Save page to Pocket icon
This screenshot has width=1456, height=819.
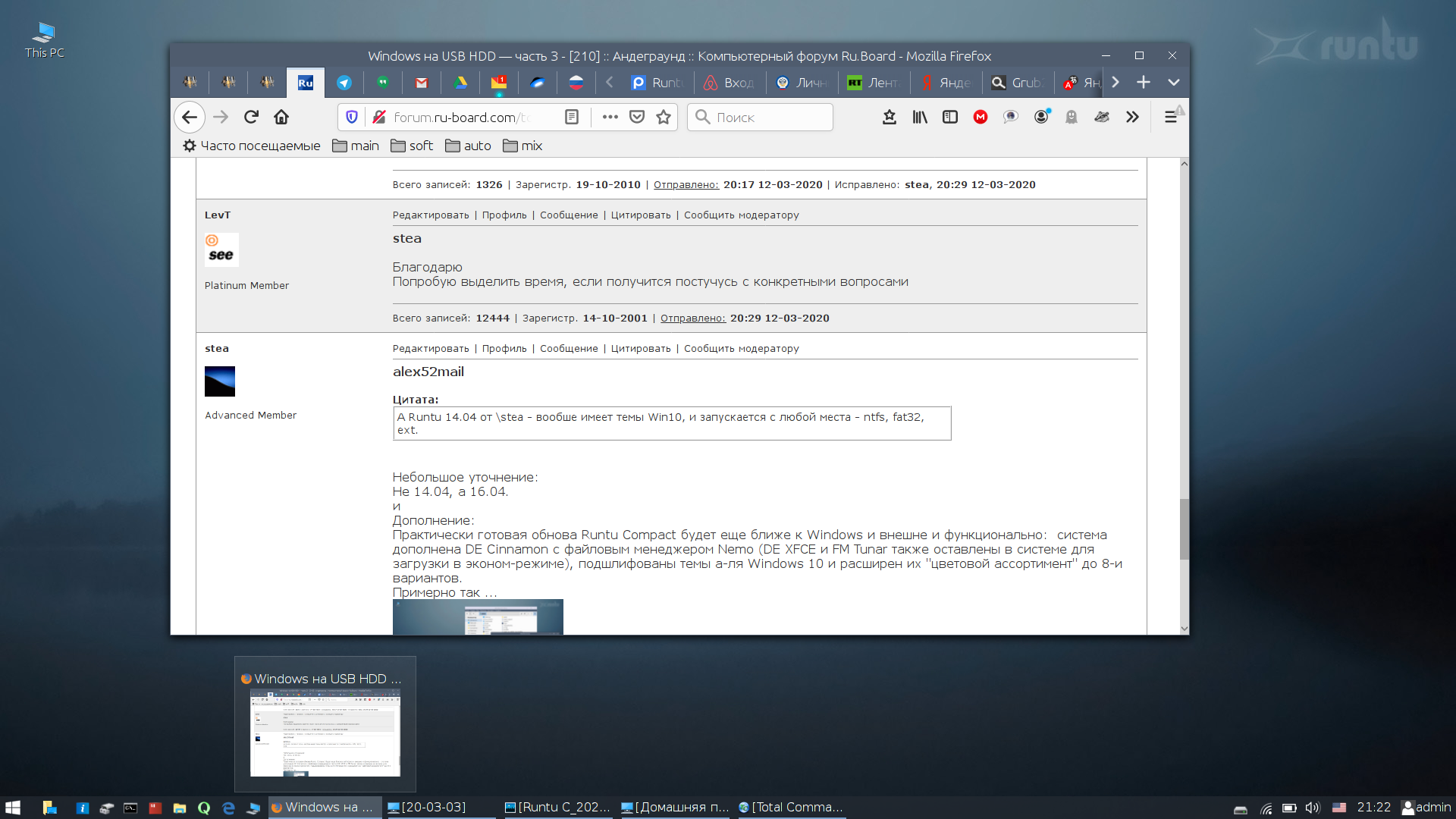tap(637, 117)
